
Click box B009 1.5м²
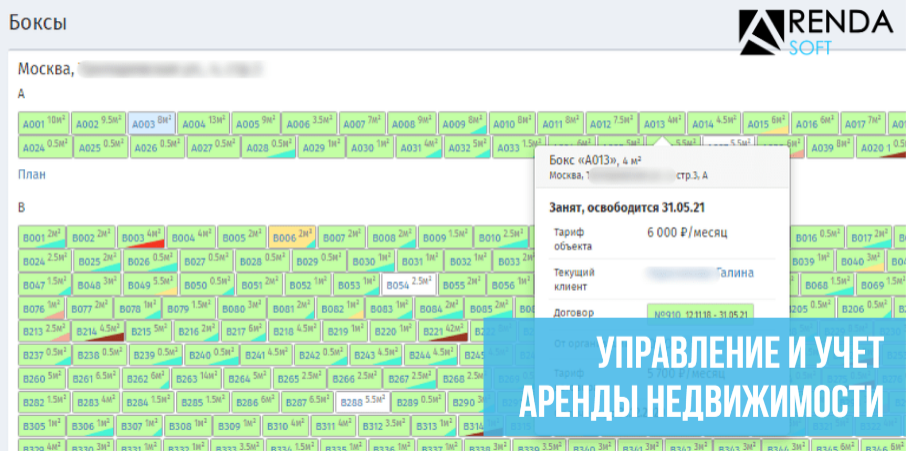click(446, 237)
